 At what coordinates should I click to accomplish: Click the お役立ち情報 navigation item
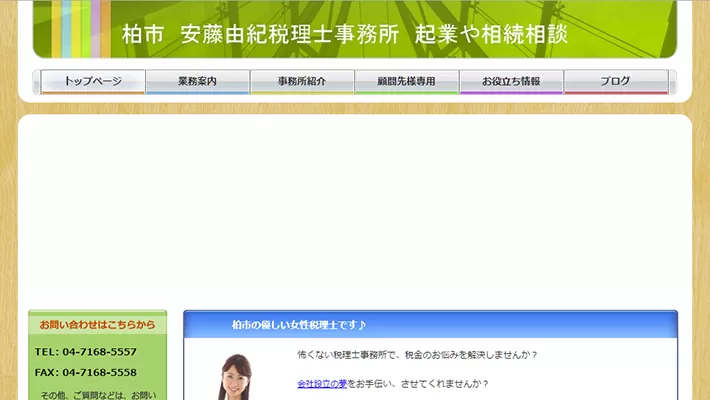510,81
